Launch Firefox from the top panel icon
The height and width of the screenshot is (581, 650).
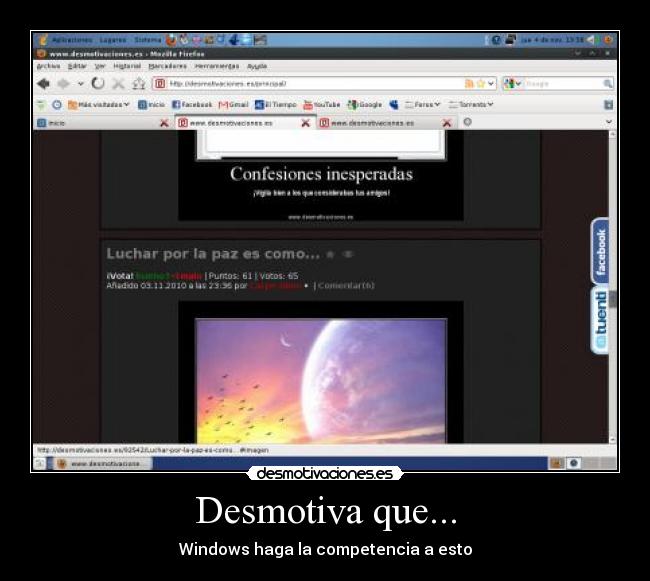(x=171, y=40)
